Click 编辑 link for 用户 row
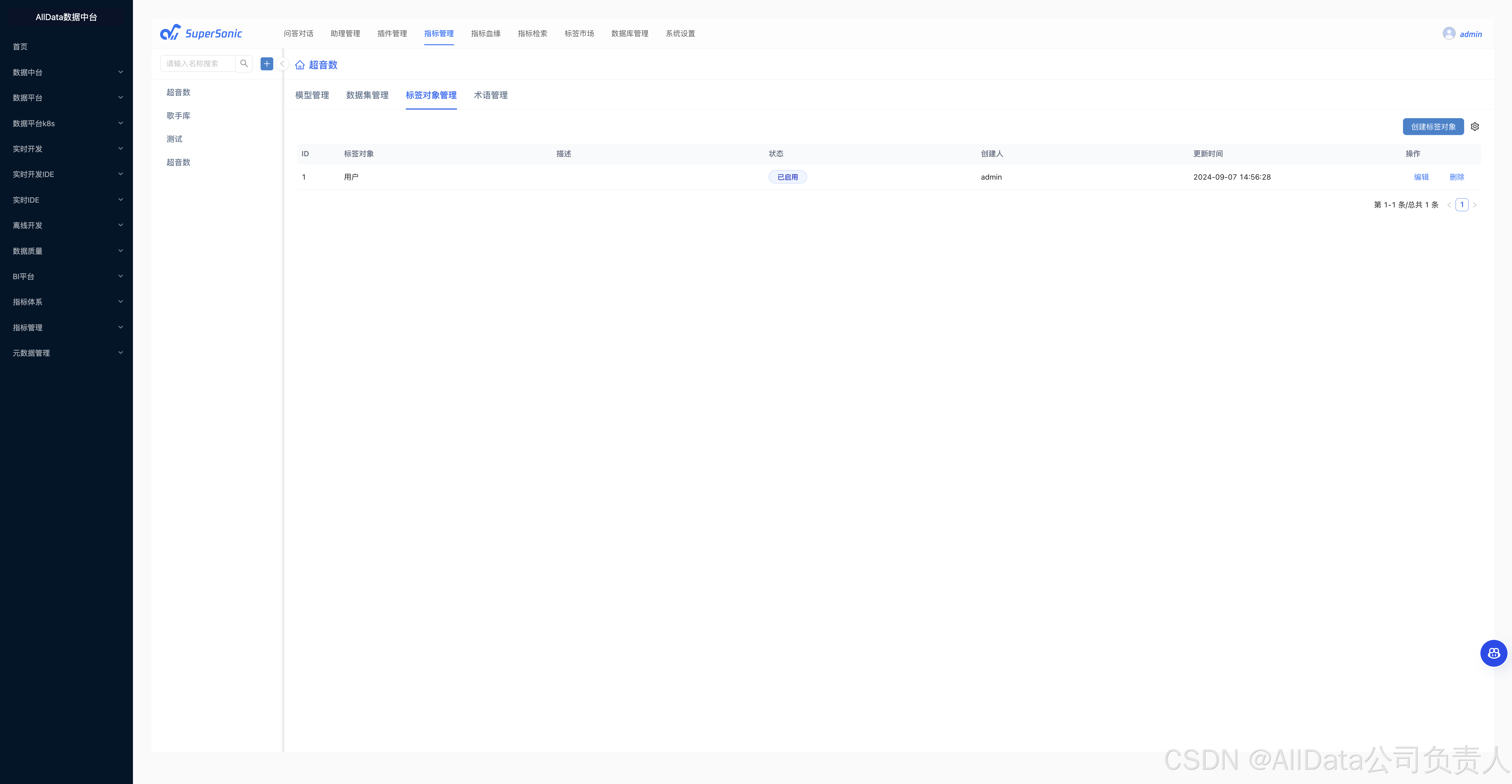This screenshot has height=784, width=1512. point(1421,177)
